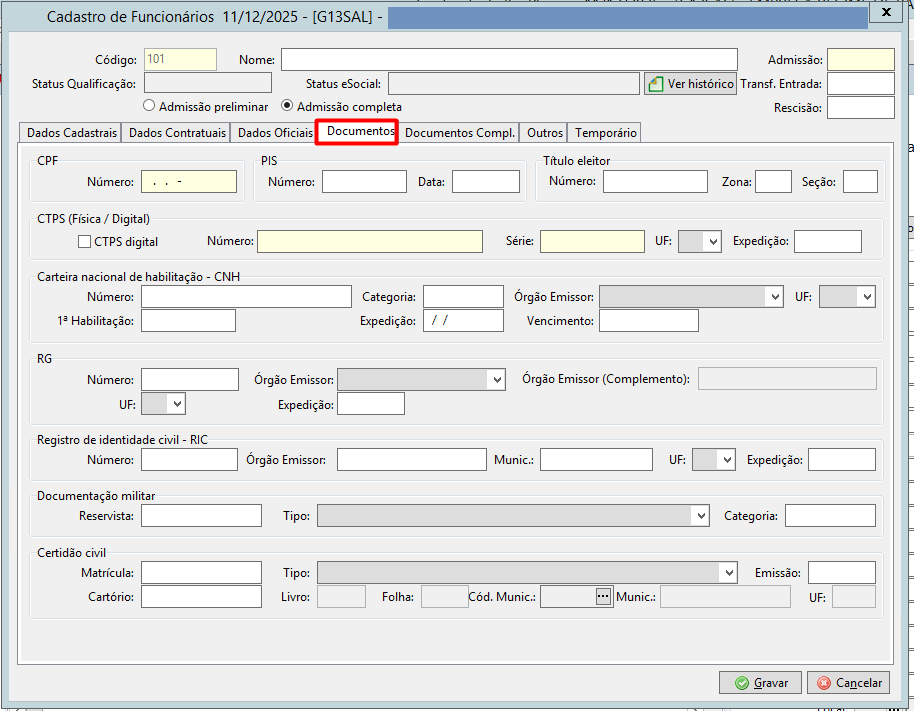914x711 pixels.
Task: Click the Código field showing 101
Action: click(x=180, y=59)
